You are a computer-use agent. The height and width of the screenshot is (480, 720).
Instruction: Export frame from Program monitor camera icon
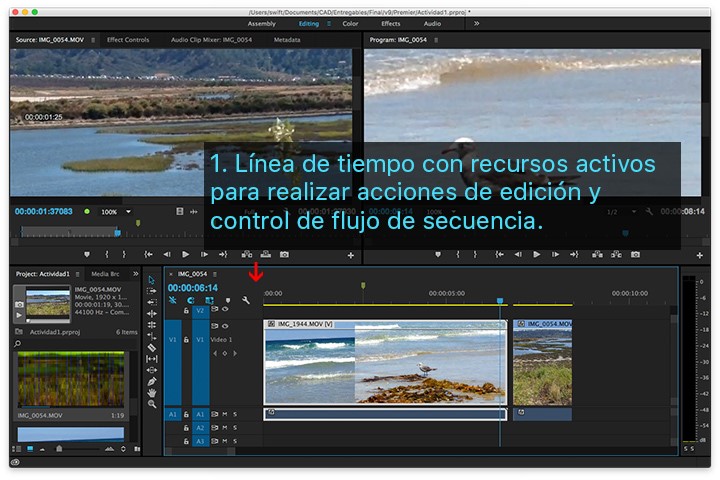(635, 254)
